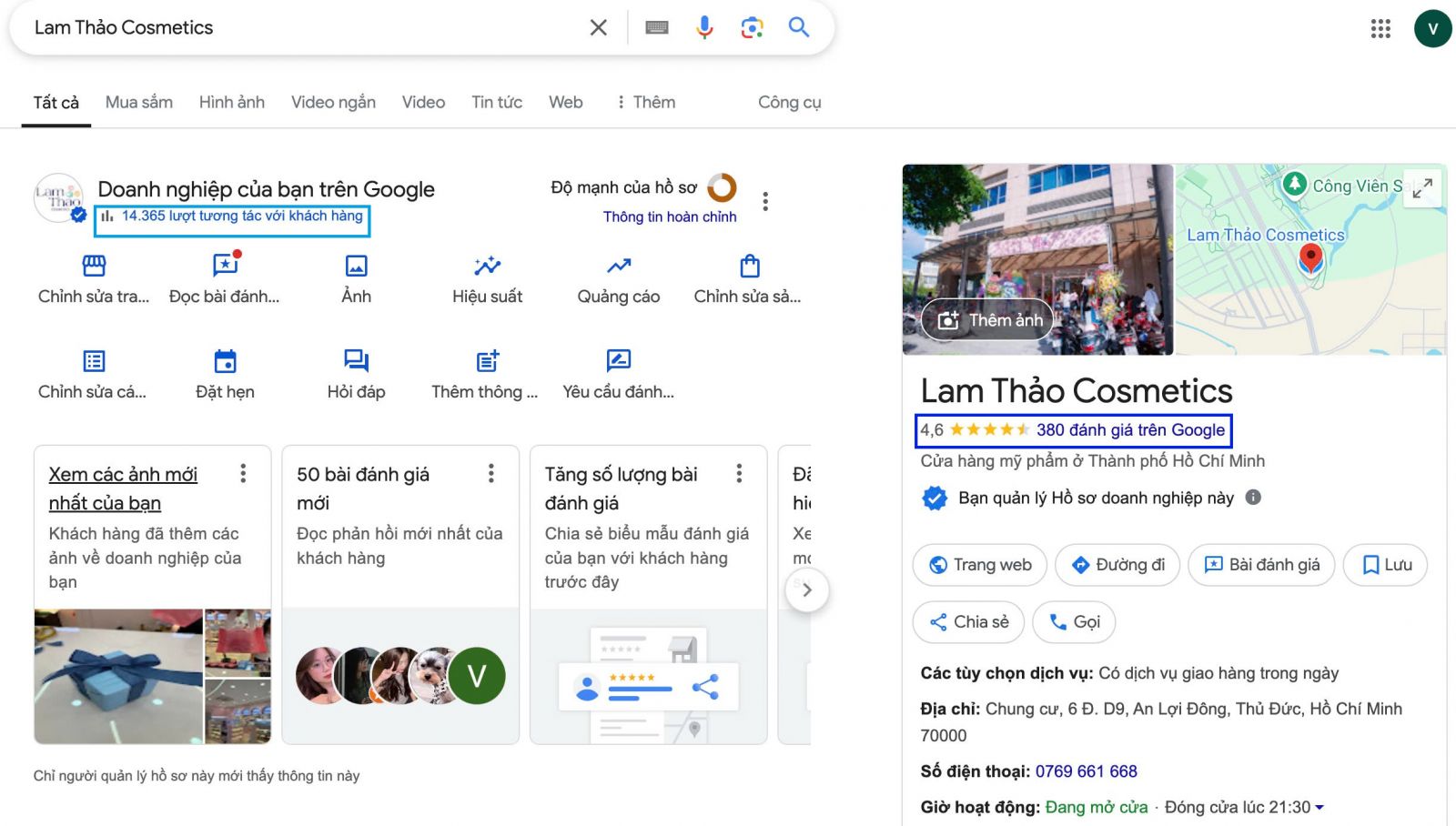This screenshot has width=1456, height=826.
Task: Switch to the Hình ảnh tab
Action: point(232,102)
